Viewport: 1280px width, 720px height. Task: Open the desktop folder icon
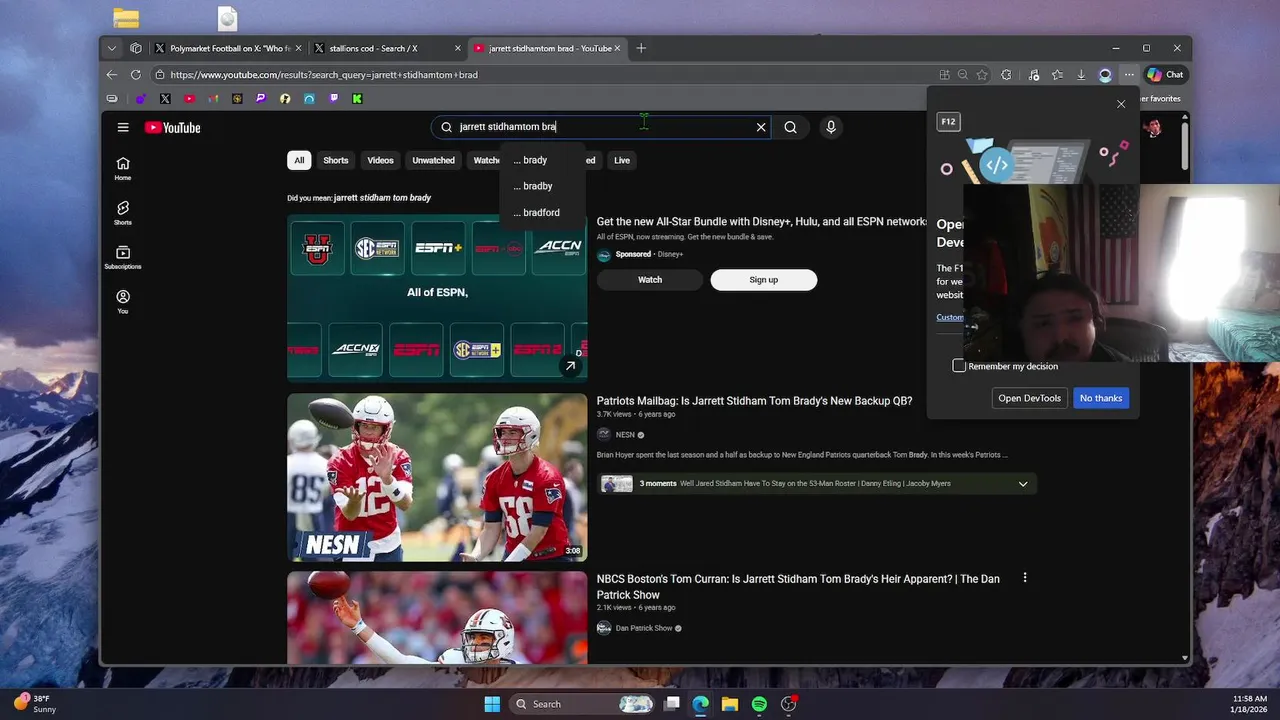[x=126, y=18]
